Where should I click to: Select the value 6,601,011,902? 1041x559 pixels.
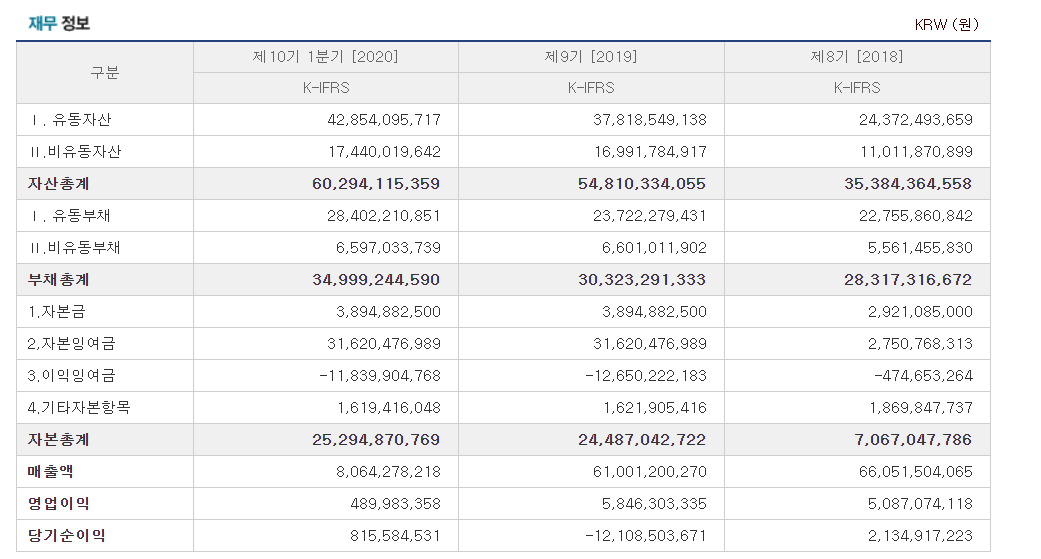pyautogui.click(x=655, y=248)
